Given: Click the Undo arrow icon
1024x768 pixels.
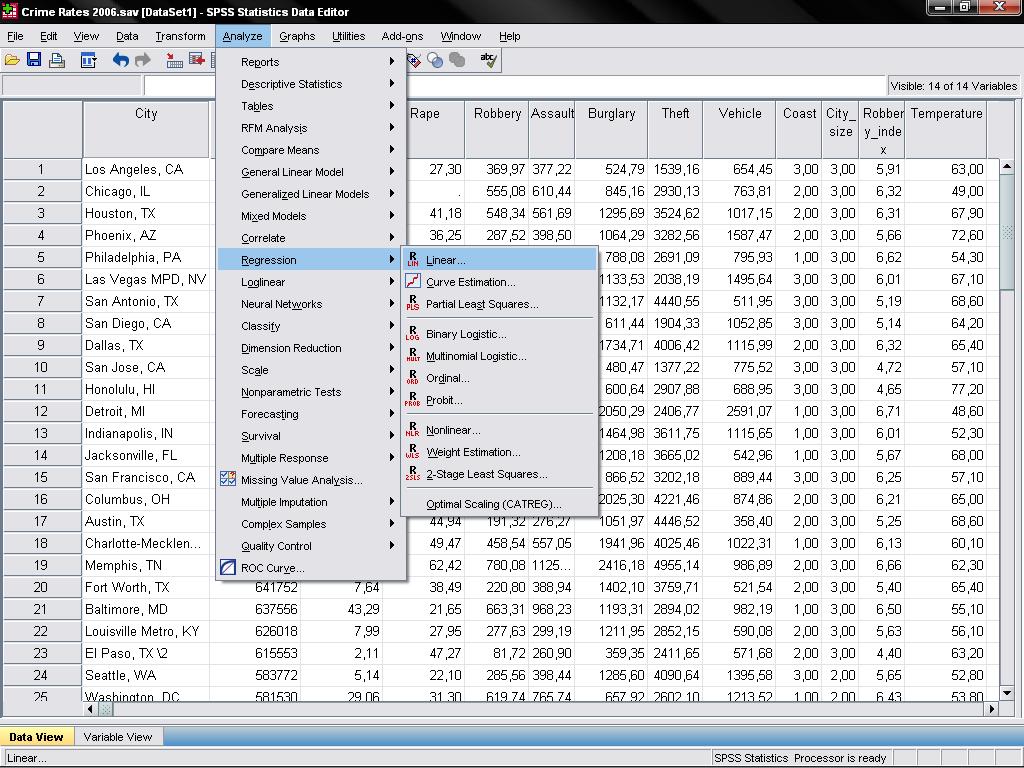Looking at the screenshot, I should pyautogui.click(x=121, y=60).
